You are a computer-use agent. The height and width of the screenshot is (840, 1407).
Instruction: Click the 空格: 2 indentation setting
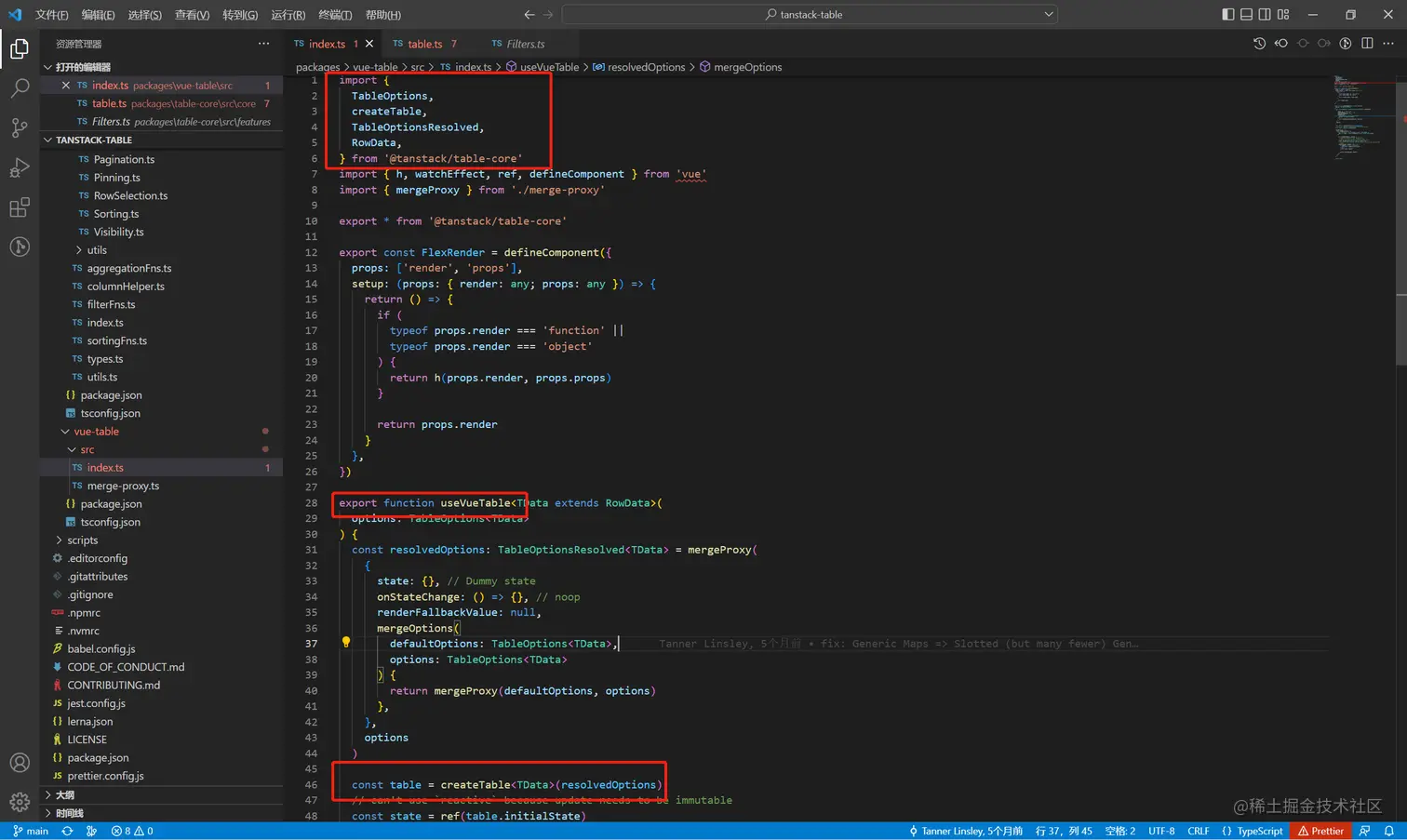coord(1120,831)
